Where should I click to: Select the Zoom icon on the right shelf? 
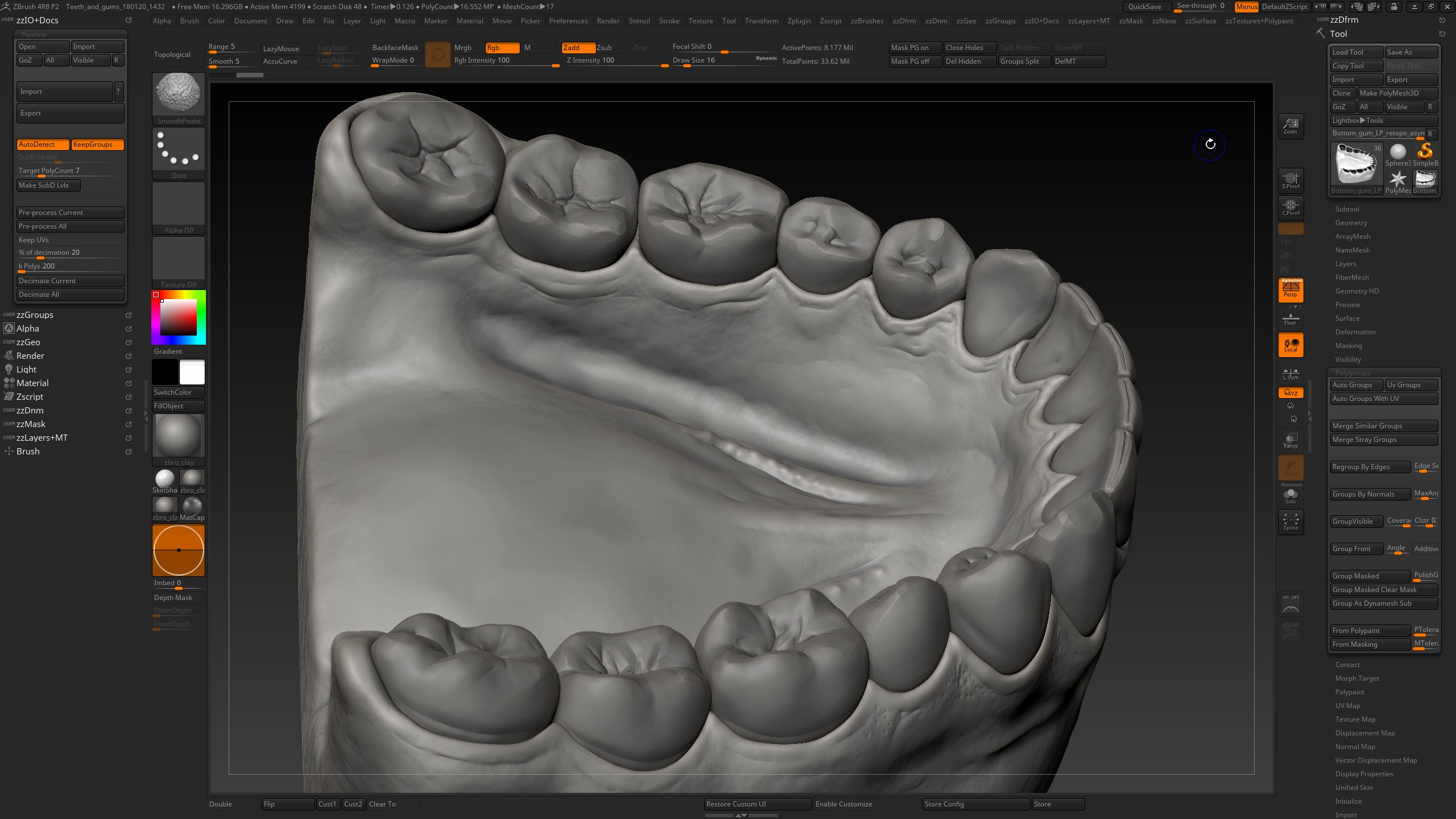click(1290, 126)
